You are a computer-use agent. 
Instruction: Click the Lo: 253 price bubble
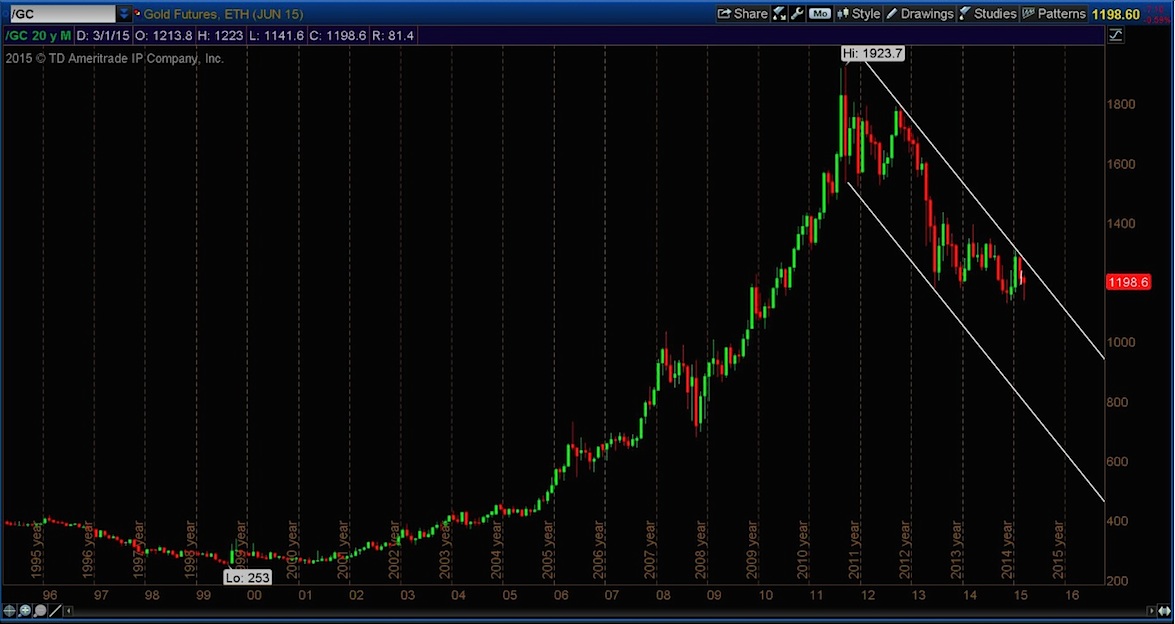[x=247, y=578]
